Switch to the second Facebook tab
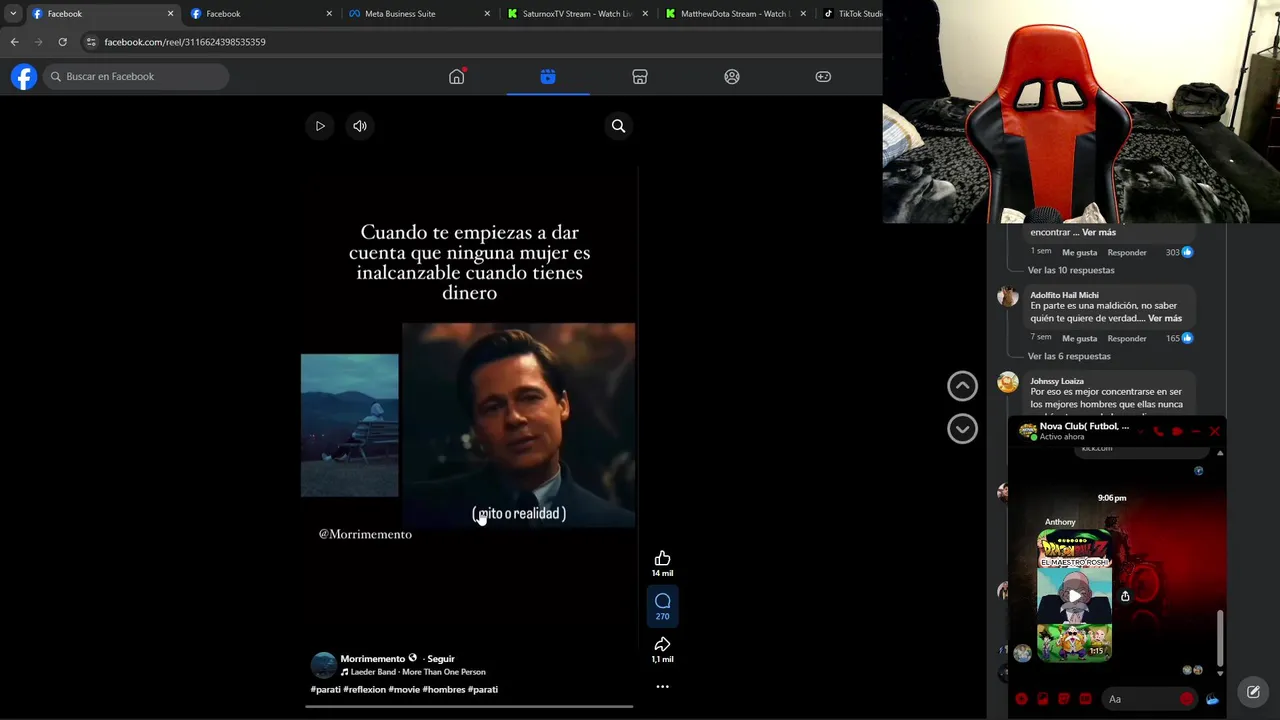The height and width of the screenshot is (720, 1280). click(x=260, y=14)
